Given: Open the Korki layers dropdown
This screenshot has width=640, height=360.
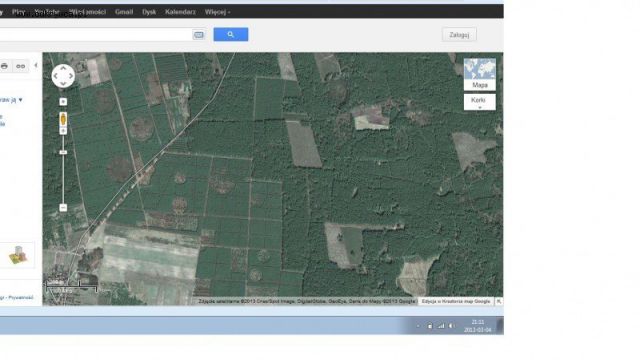Looking at the screenshot, I should pos(480,102).
